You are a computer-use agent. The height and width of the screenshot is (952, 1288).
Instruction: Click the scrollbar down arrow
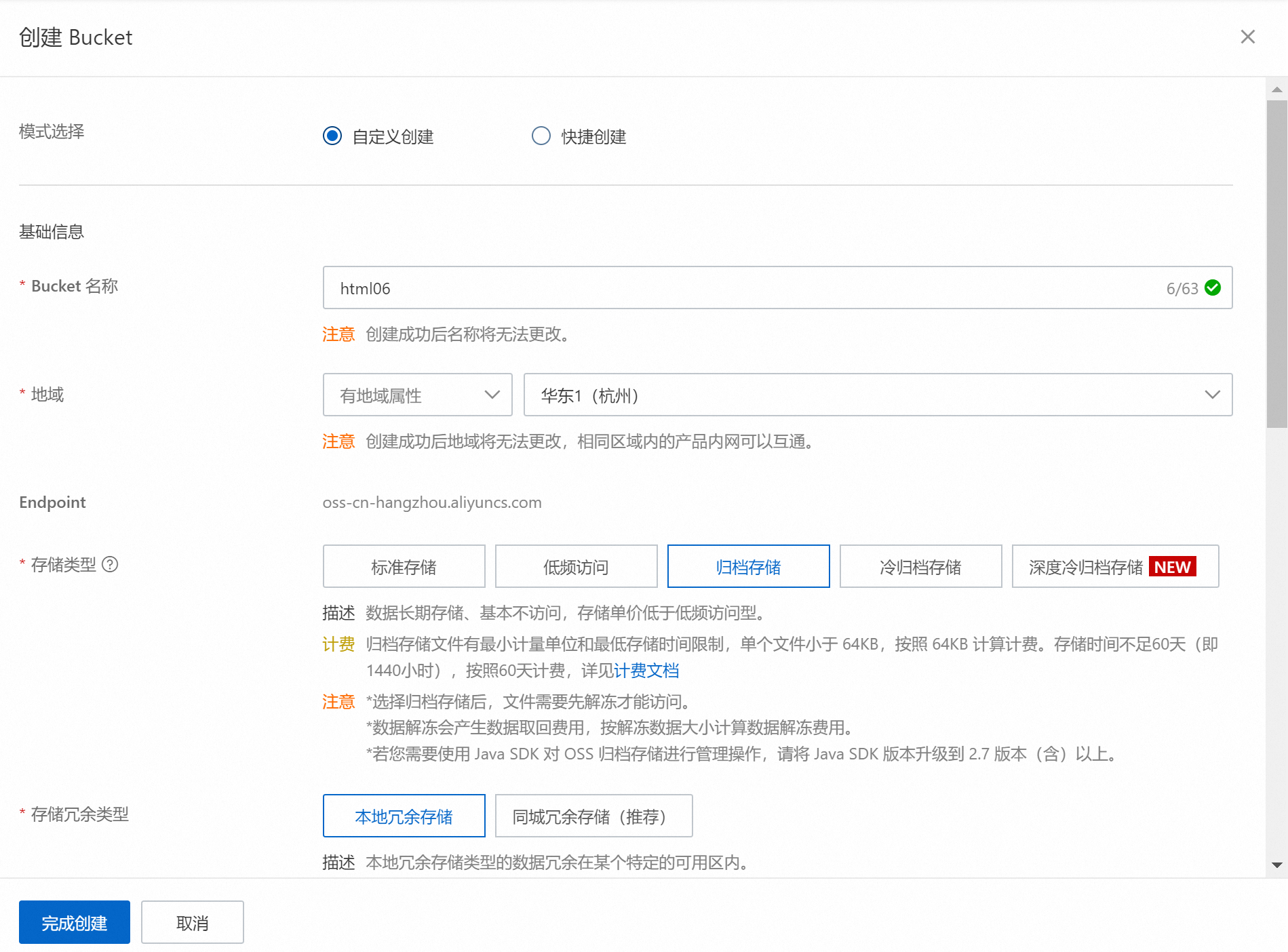pyautogui.click(x=1276, y=865)
